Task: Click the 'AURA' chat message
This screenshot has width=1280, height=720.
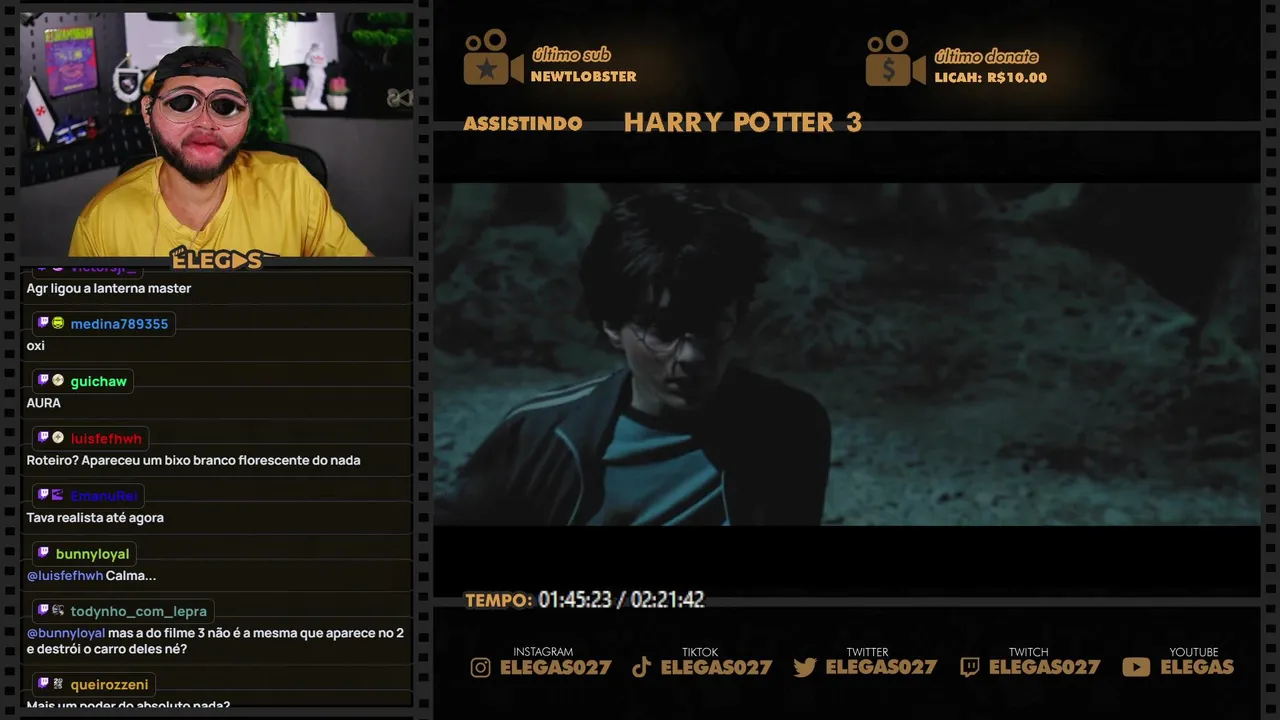Action: [44, 402]
